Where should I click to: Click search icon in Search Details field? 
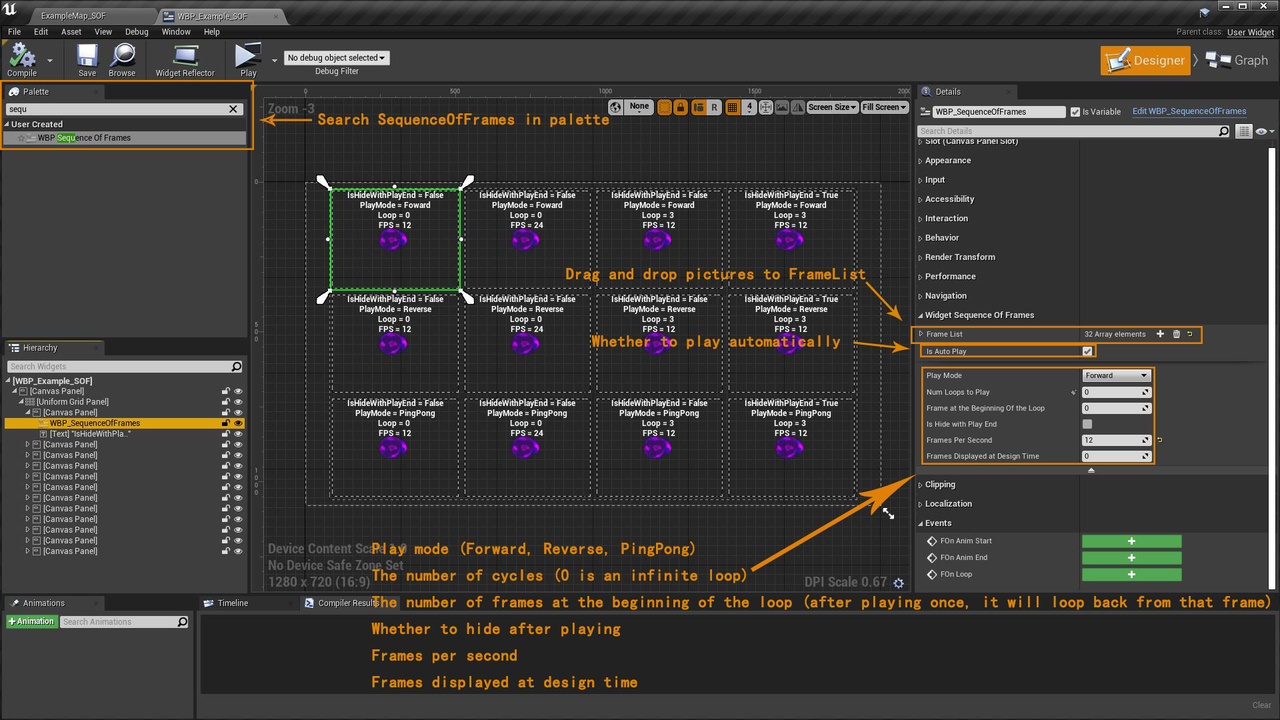tap(1224, 131)
